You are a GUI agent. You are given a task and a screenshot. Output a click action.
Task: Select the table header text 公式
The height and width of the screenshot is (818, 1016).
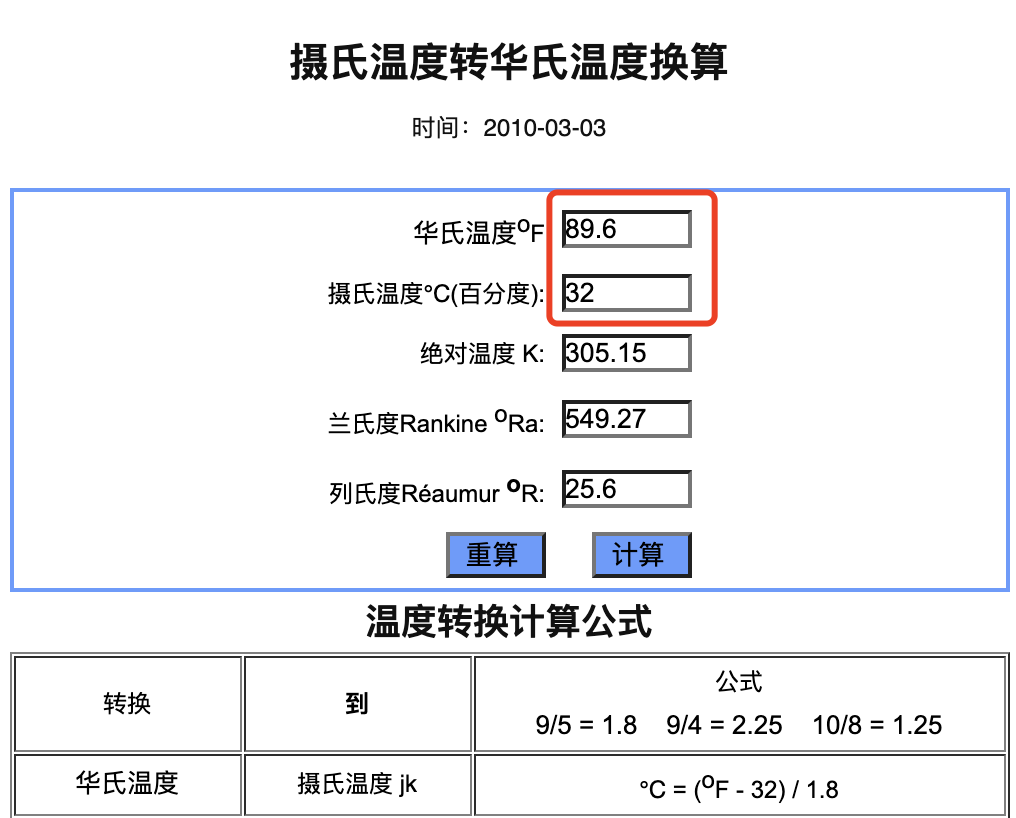point(739,682)
